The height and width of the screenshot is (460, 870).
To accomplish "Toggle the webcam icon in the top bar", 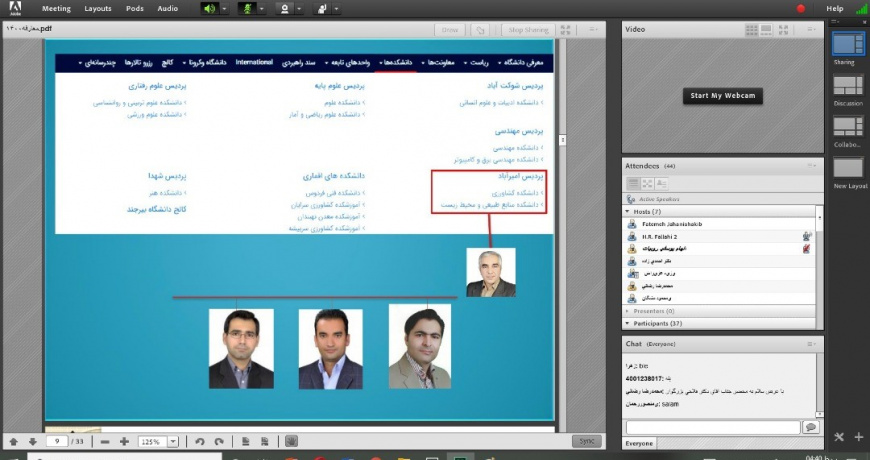I will point(284,9).
